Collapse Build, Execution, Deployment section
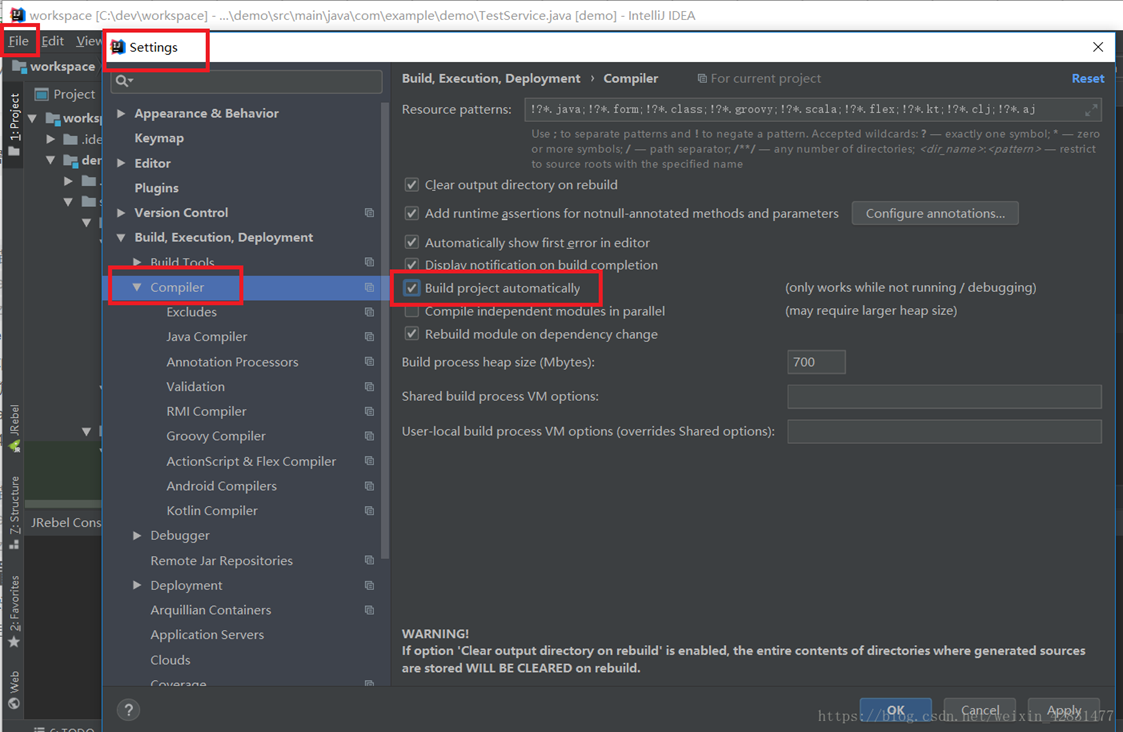This screenshot has width=1123, height=732. click(121, 237)
